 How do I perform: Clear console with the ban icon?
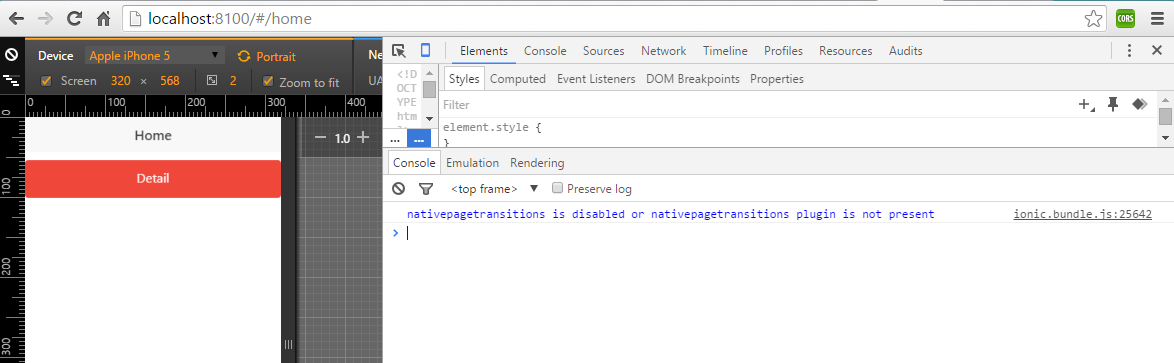point(399,189)
